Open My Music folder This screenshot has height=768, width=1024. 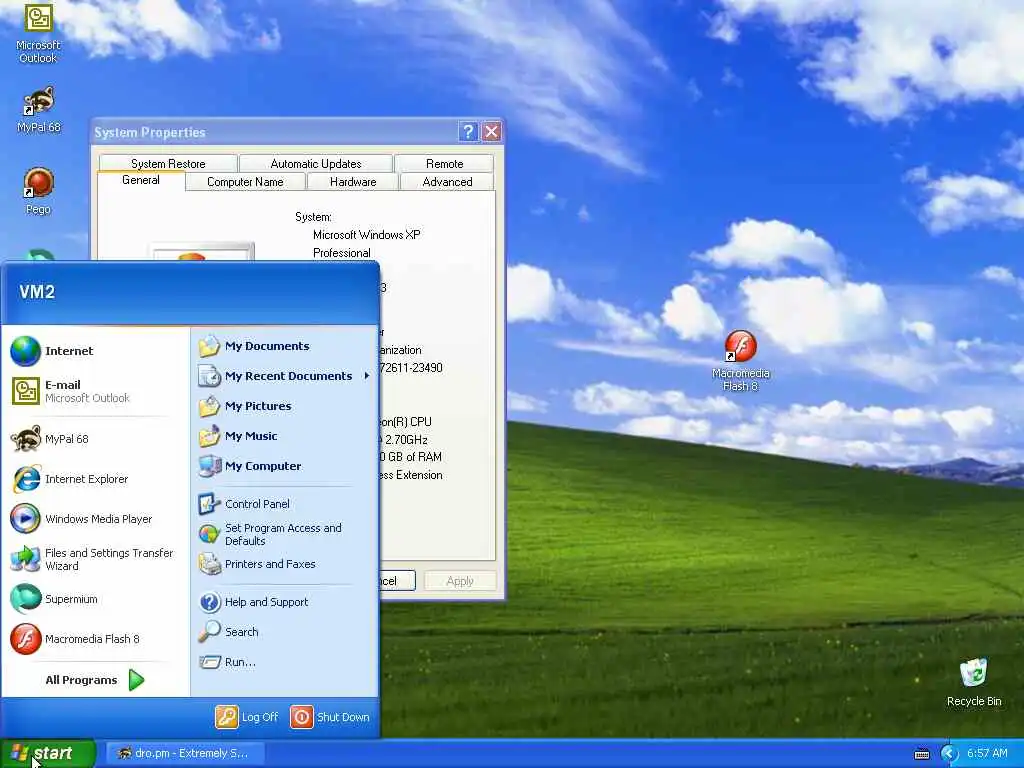(x=285, y=436)
